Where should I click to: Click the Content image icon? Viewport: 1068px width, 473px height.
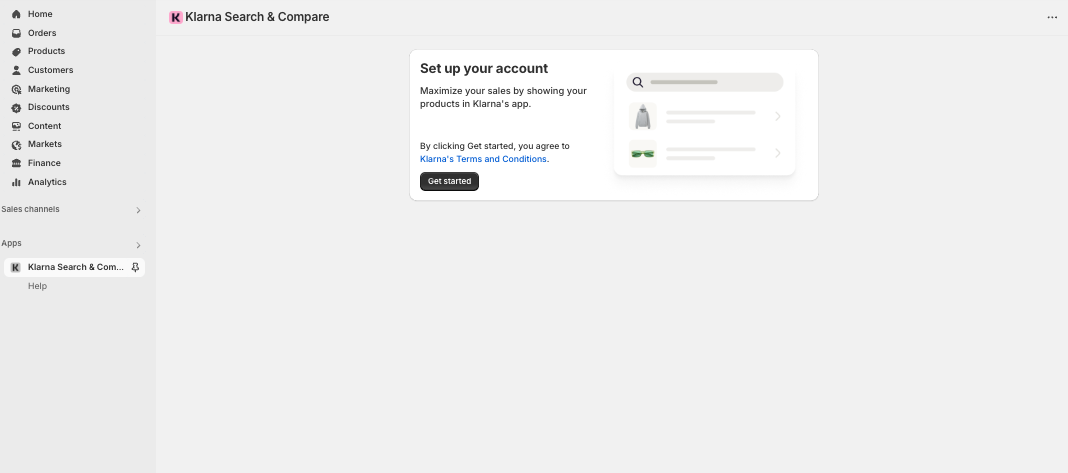click(x=16, y=126)
